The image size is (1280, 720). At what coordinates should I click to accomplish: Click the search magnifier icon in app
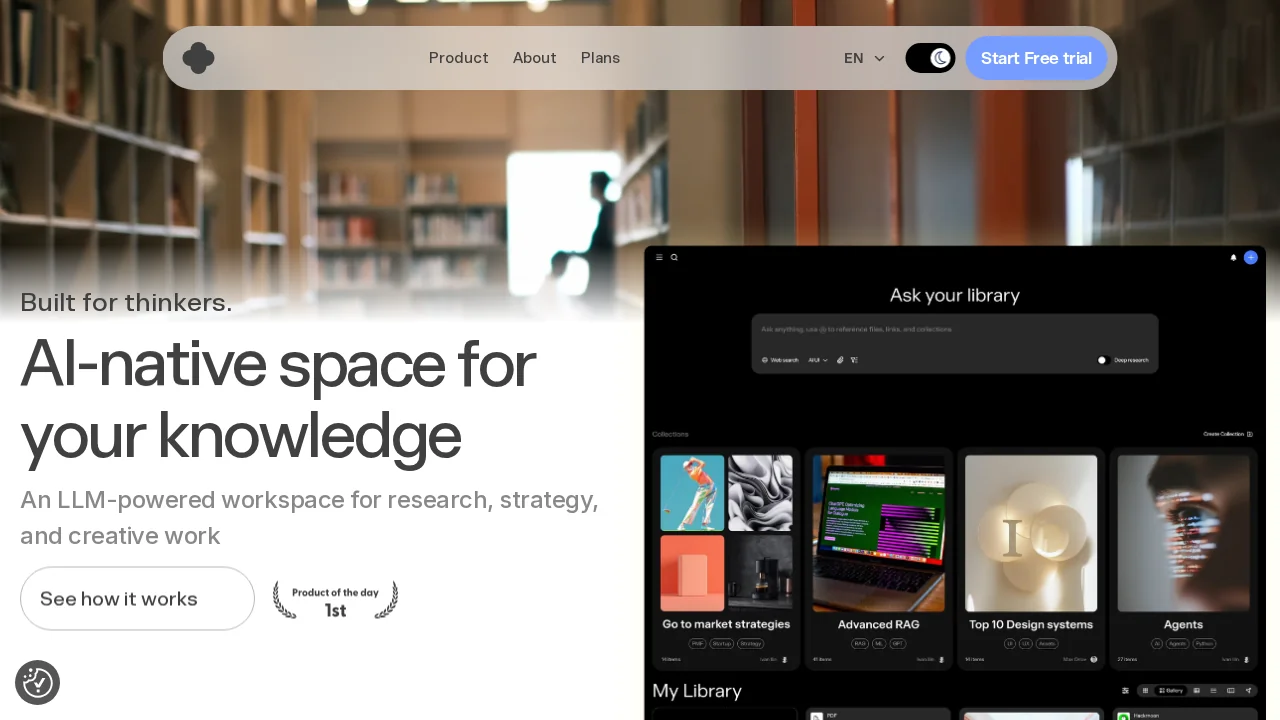674,258
